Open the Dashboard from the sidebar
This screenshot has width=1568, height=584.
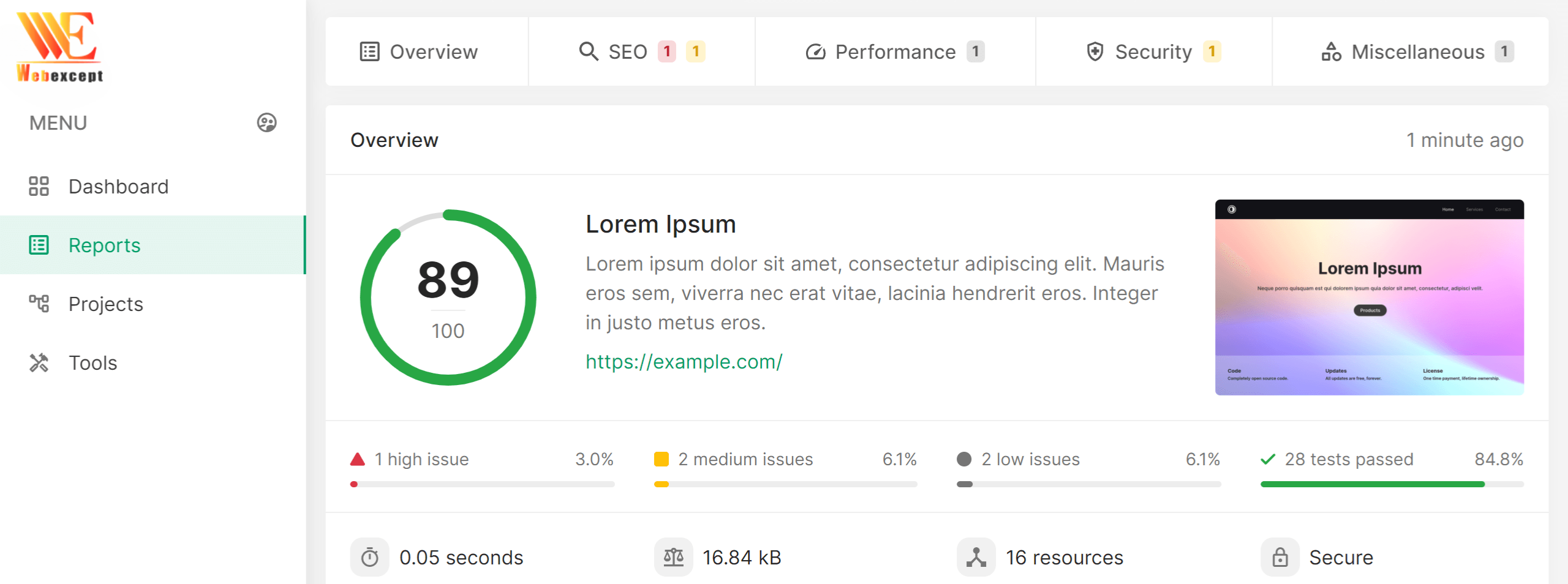[119, 186]
